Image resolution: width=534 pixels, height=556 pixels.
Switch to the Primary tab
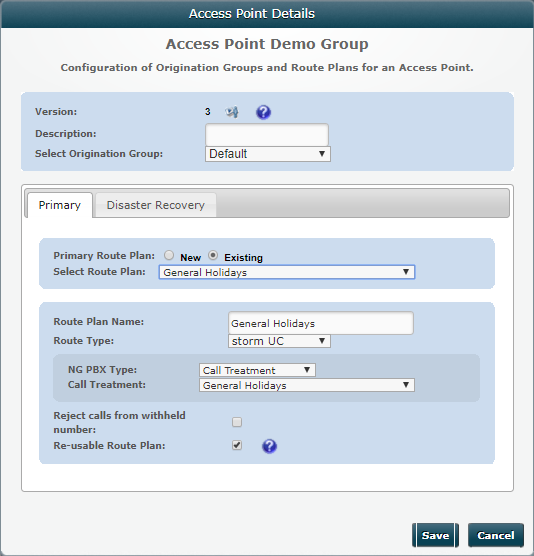point(60,205)
